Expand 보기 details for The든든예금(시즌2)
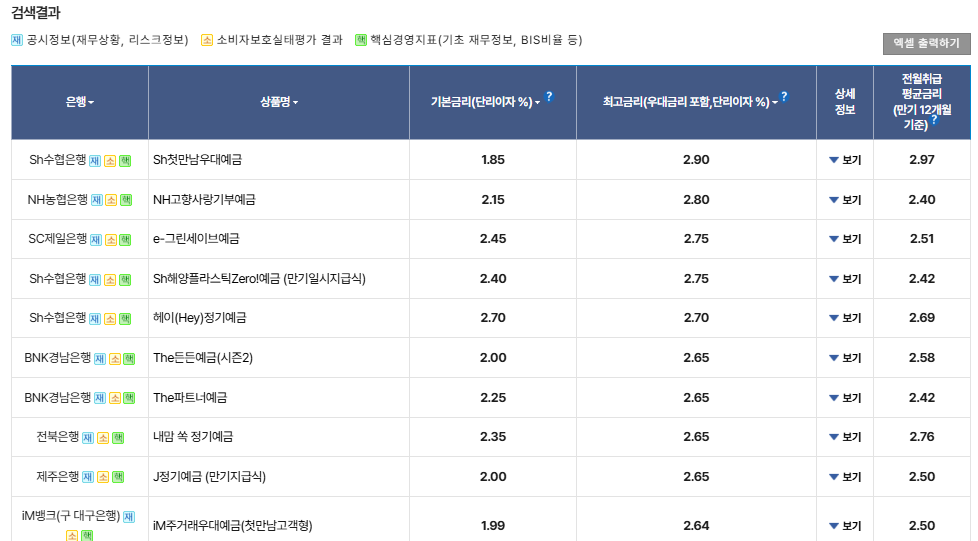This screenshot has width=978, height=541. tap(845, 358)
